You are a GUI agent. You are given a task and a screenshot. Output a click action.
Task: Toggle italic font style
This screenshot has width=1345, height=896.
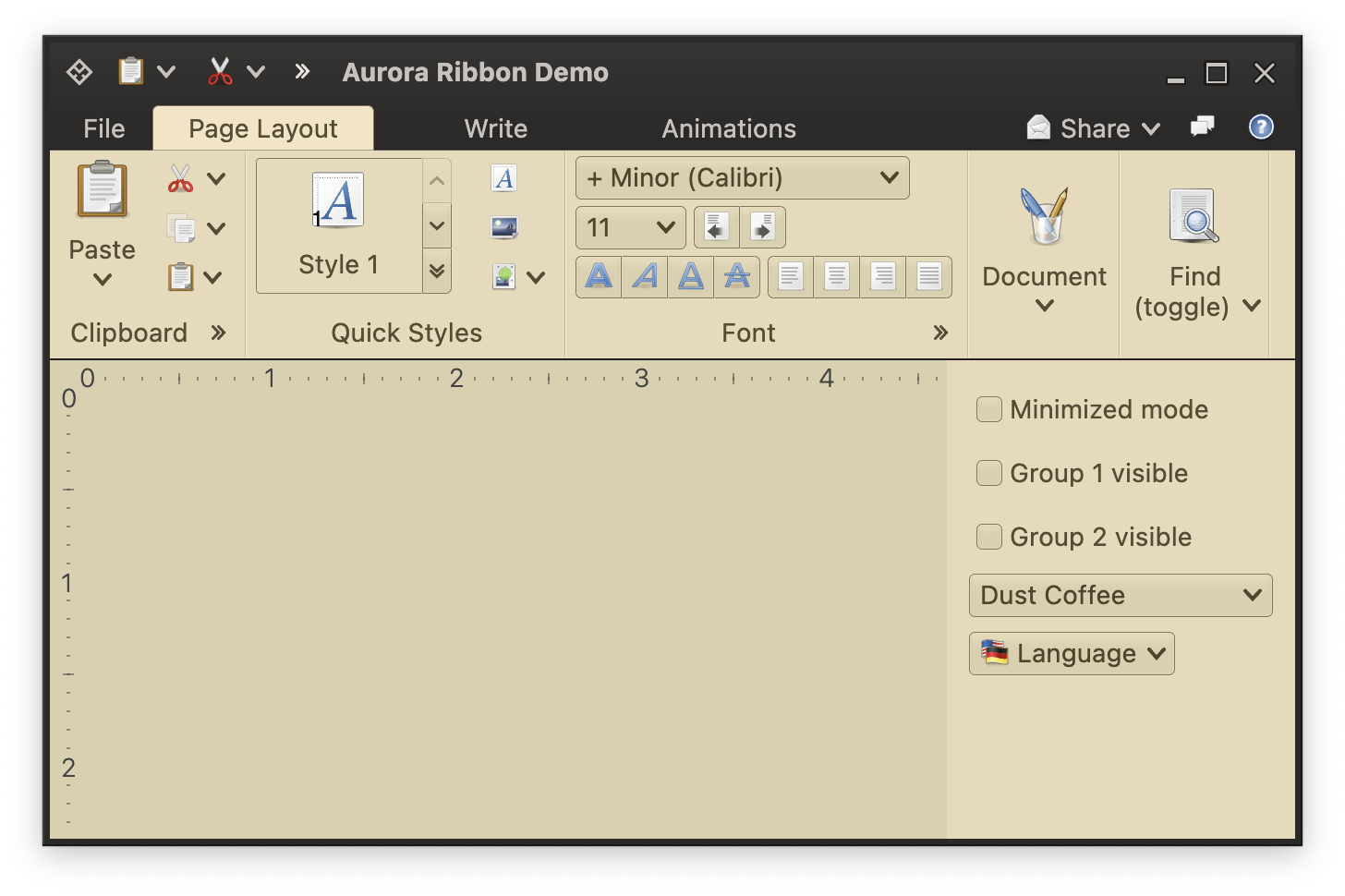(x=646, y=276)
